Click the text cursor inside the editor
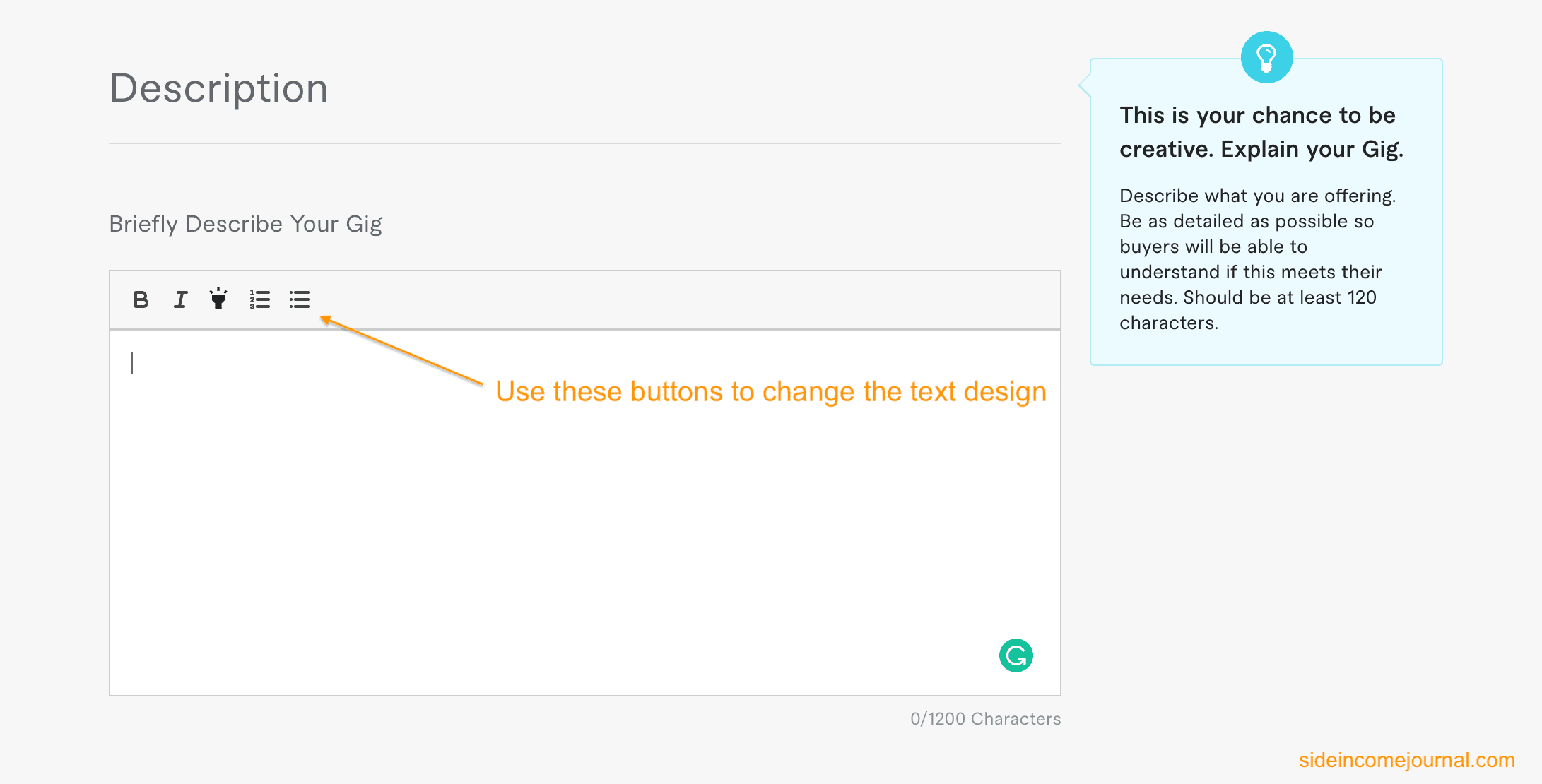This screenshot has width=1542, height=784. (x=132, y=363)
